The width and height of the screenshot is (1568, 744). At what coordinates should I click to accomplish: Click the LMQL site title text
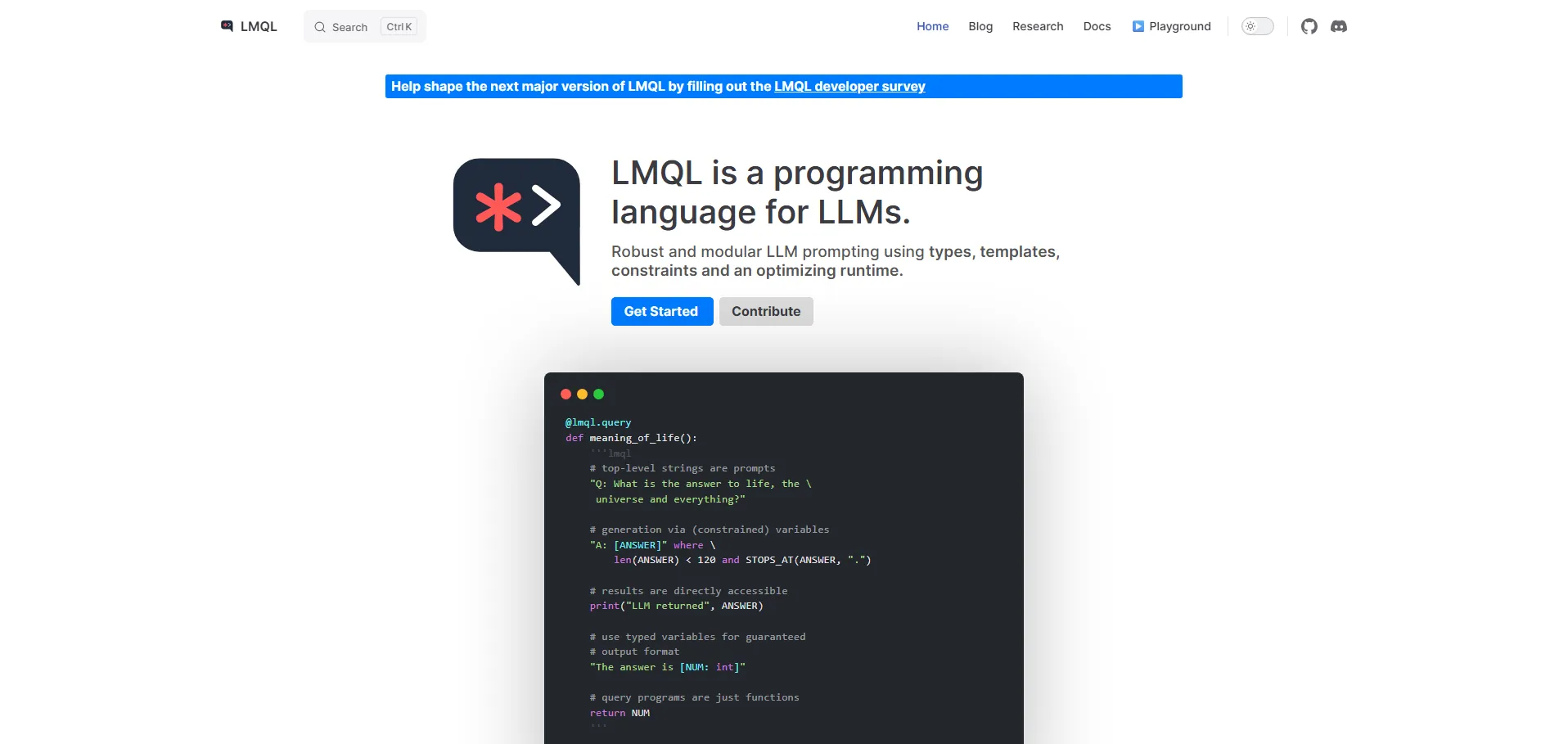click(x=259, y=26)
